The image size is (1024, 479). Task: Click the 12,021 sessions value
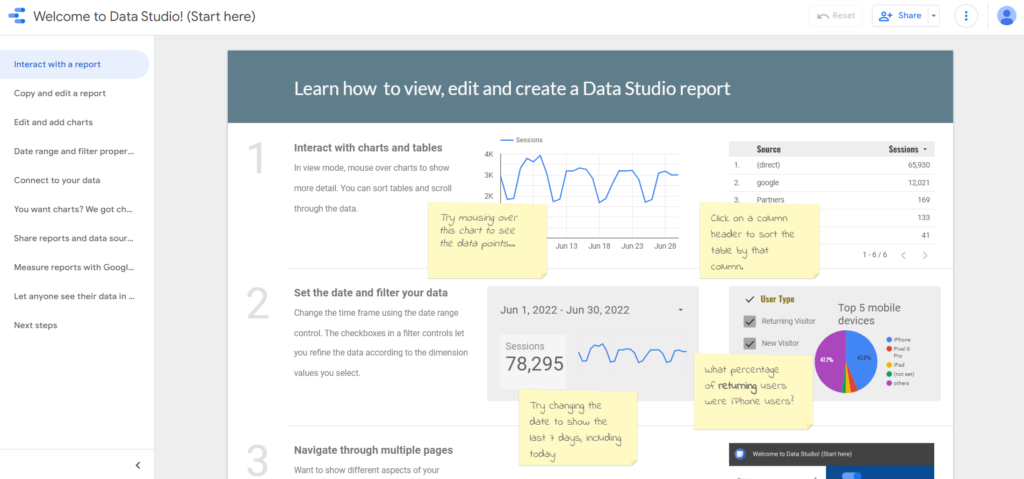click(x=919, y=183)
